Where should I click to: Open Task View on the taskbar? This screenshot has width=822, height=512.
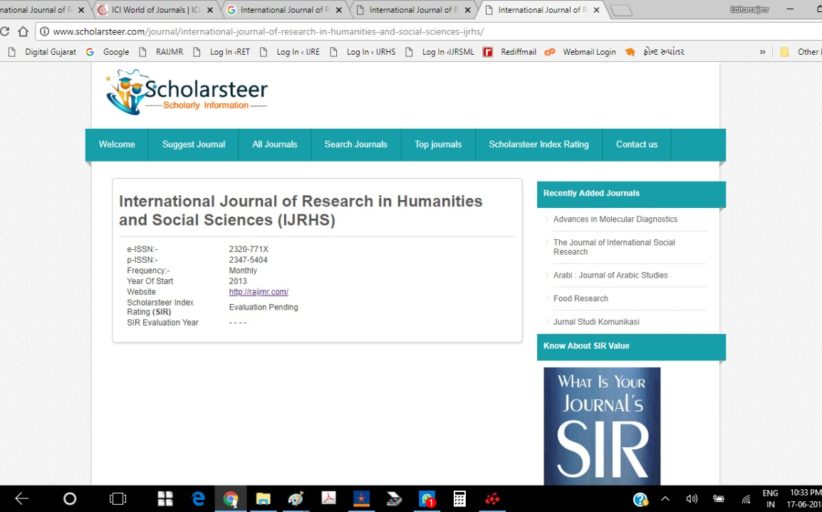click(x=117, y=499)
